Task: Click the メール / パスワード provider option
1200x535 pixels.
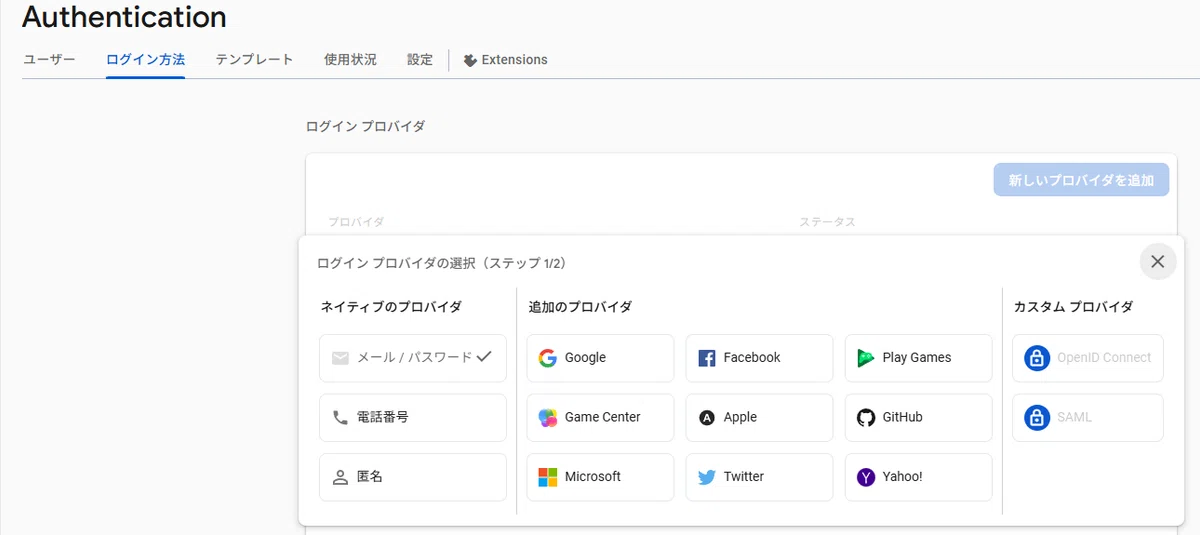Action: click(x=413, y=358)
